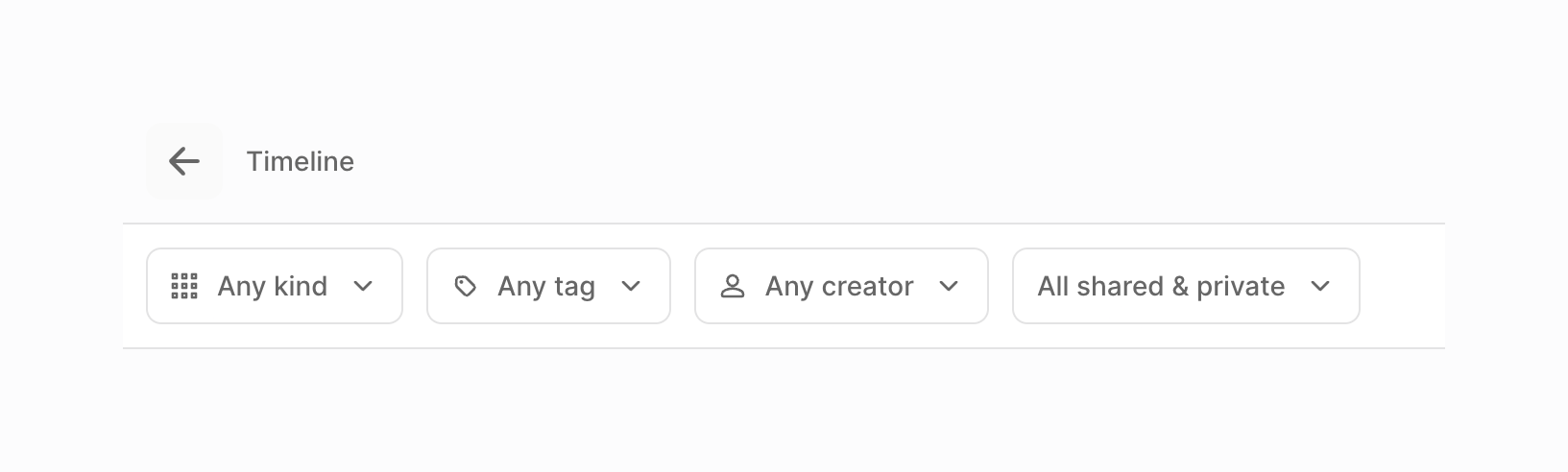Viewport: 1568px width, 472px height.
Task: Open the Any creator filter dropdown
Action: coord(841,286)
